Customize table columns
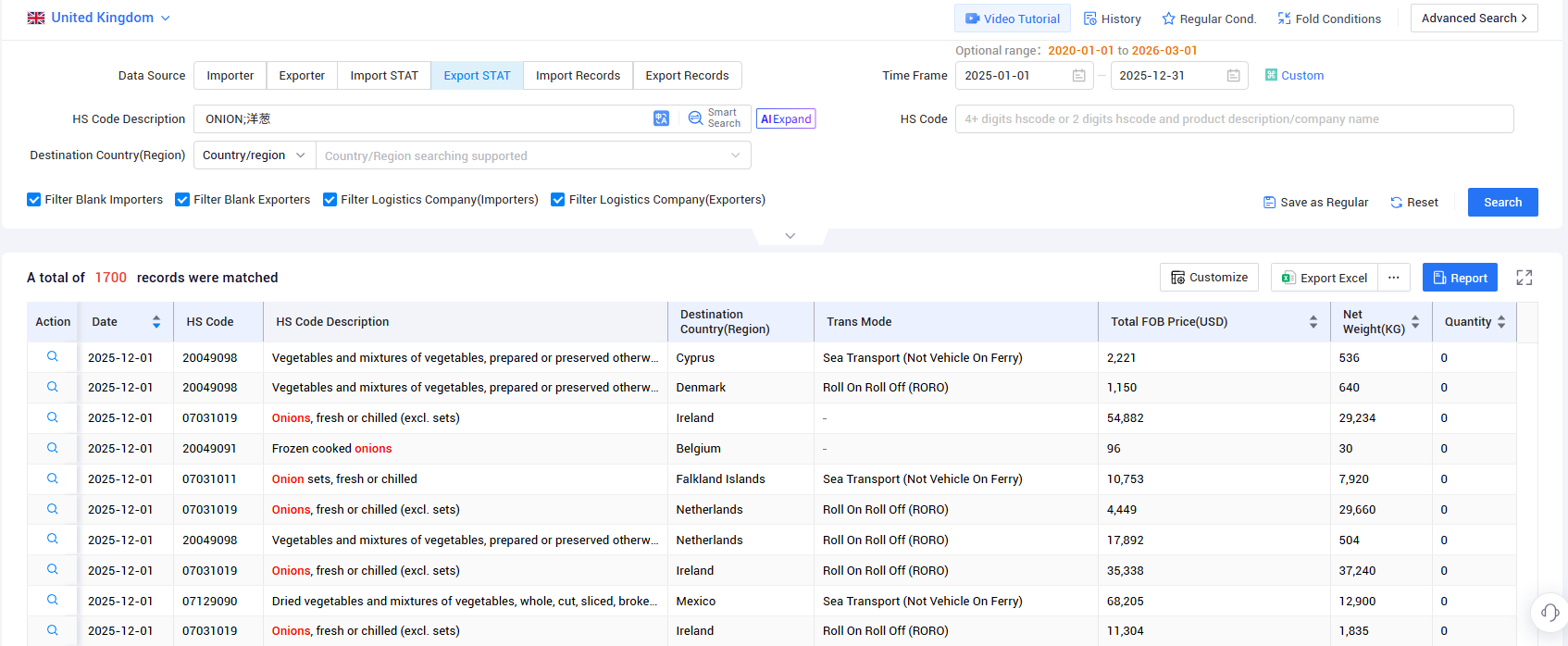The height and width of the screenshot is (646, 1568). pyautogui.click(x=1209, y=278)
